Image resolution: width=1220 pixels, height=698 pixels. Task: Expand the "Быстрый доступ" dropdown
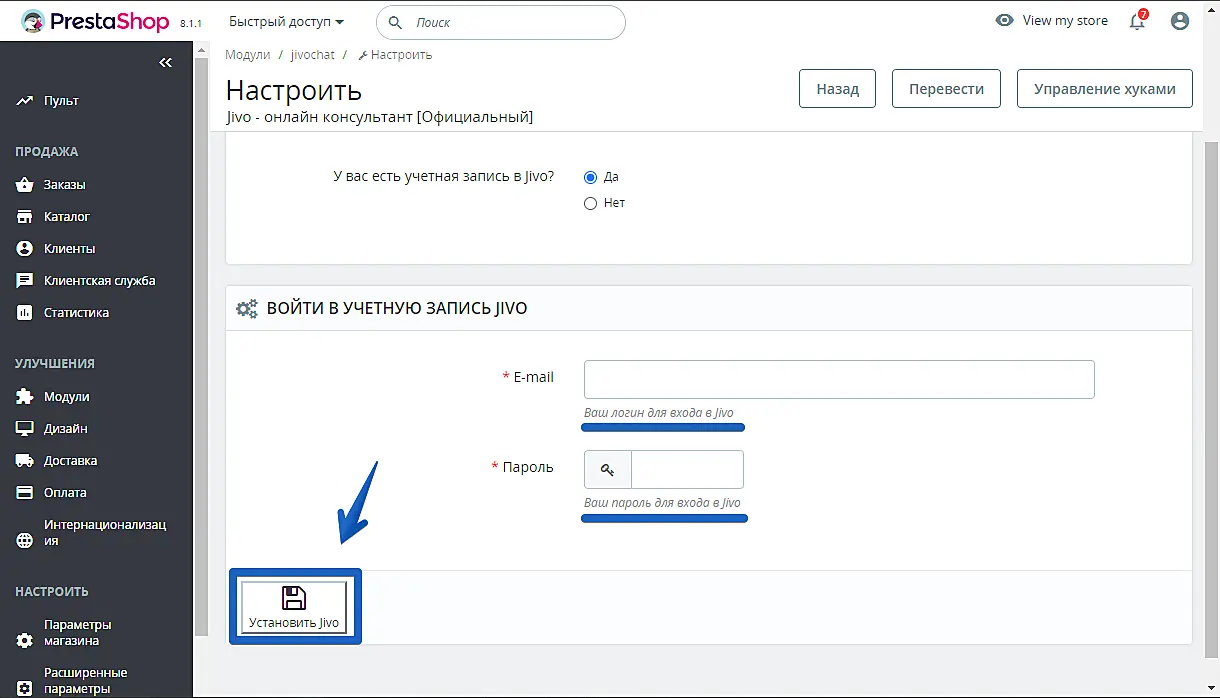click(286, 21)
